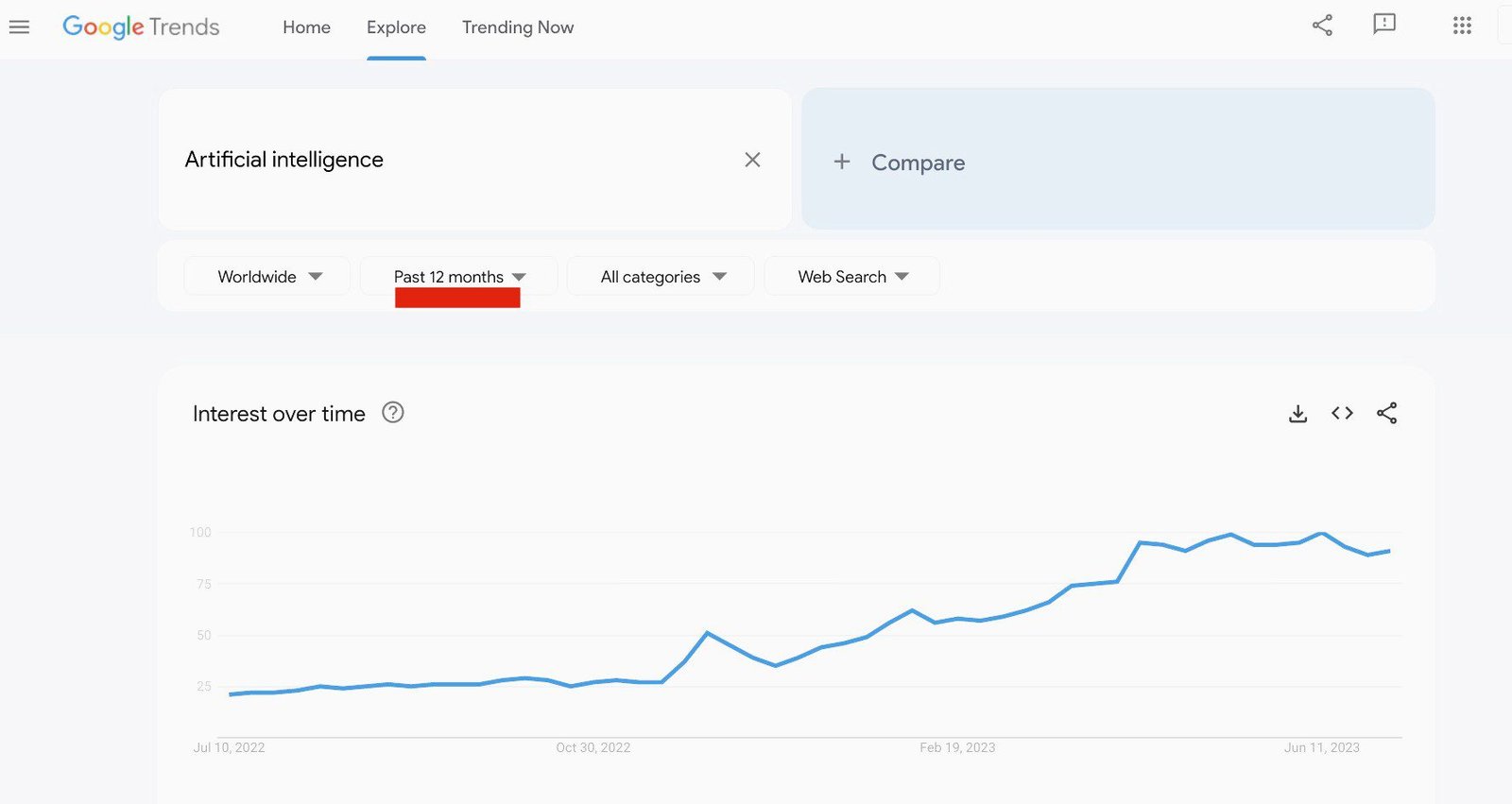Get embed code for the chart
The image size is (1512, 804).
coord(1342,413)
